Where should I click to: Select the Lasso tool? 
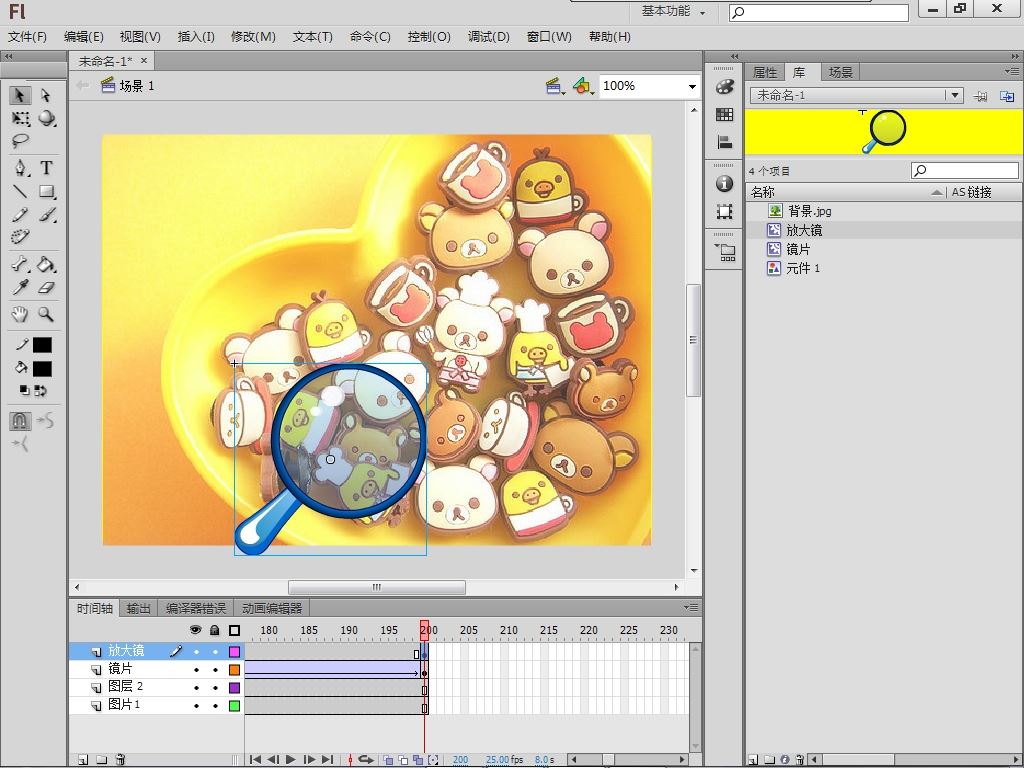(20, 140)
